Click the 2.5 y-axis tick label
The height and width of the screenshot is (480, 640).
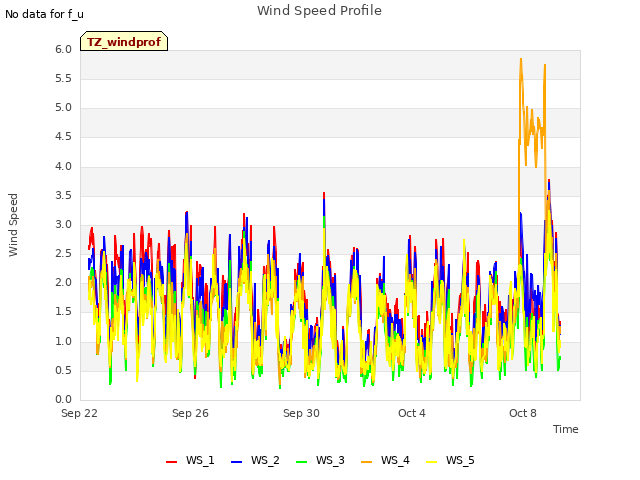(63, 253)
